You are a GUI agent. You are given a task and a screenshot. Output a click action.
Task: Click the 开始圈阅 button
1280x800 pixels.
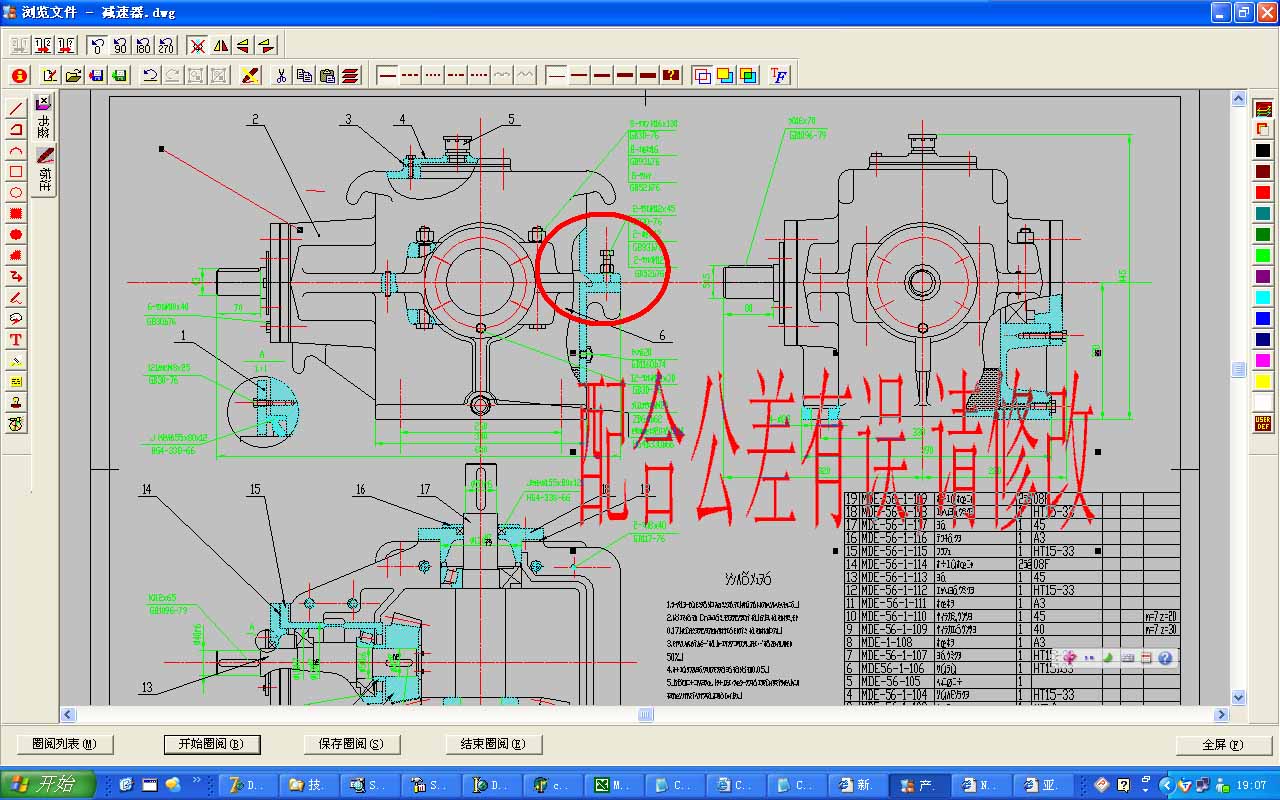click(x=212, y=744)
